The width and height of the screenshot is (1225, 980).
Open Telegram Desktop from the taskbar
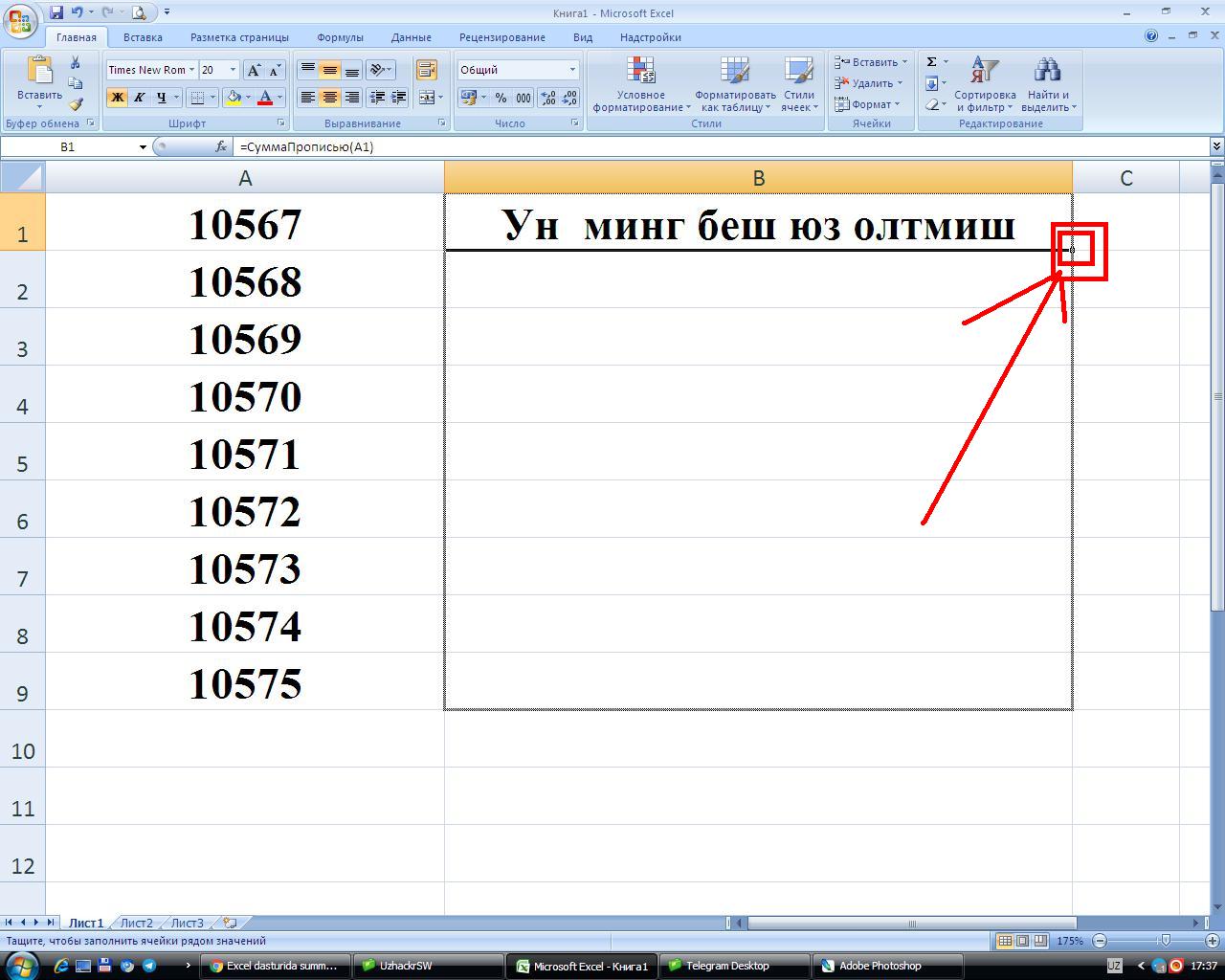(726, 966)
